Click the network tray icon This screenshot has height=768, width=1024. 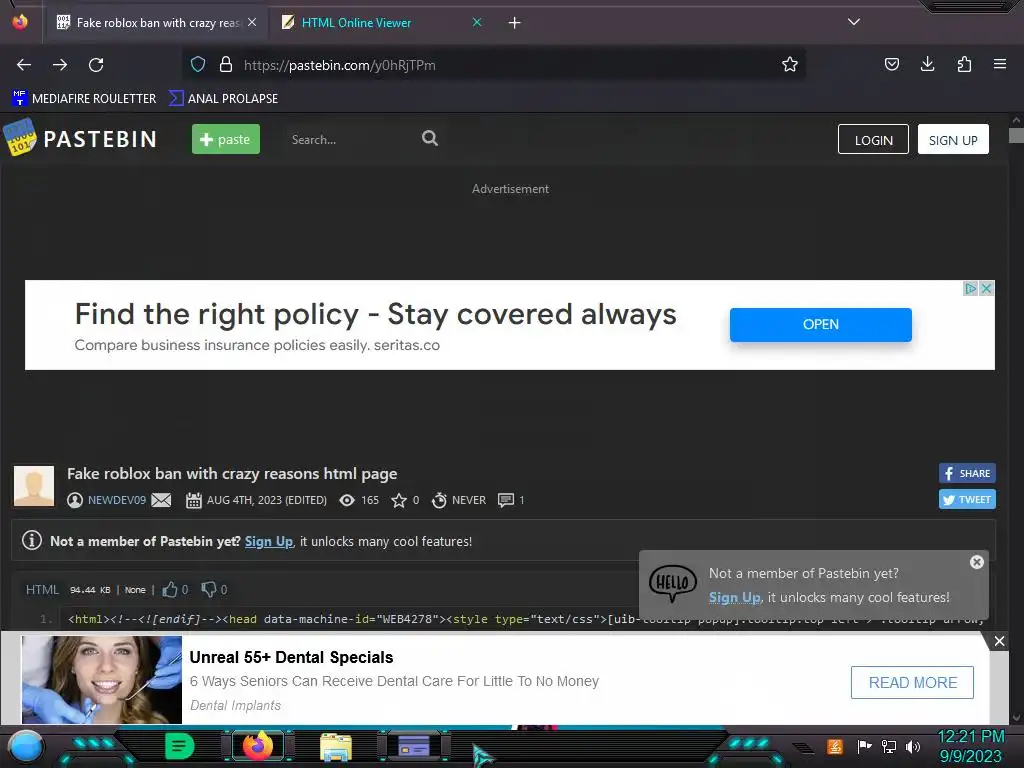click(x=888, y=746)
